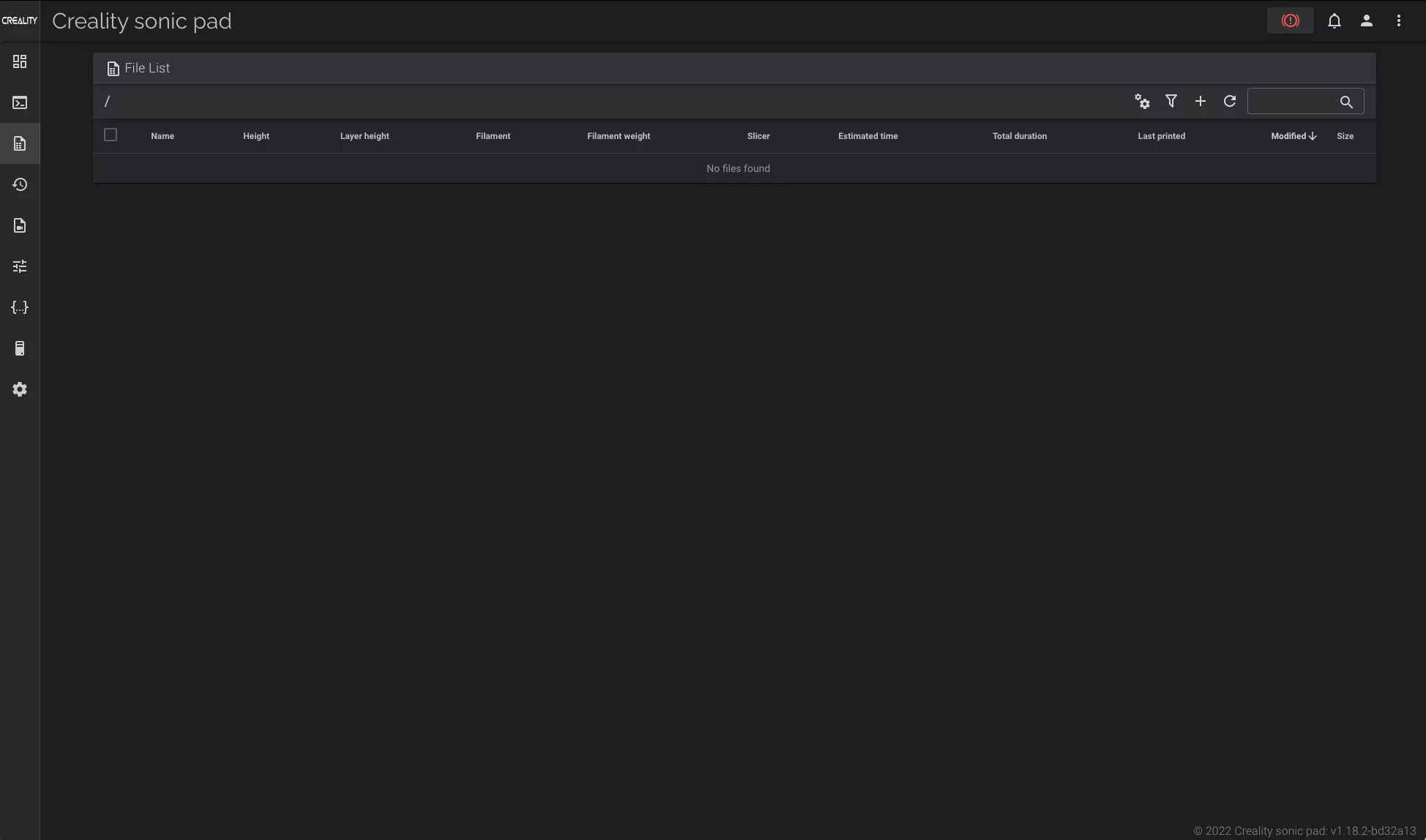
Task: Toggle Modified column sort direction
Action: [x=1294, y=136]
